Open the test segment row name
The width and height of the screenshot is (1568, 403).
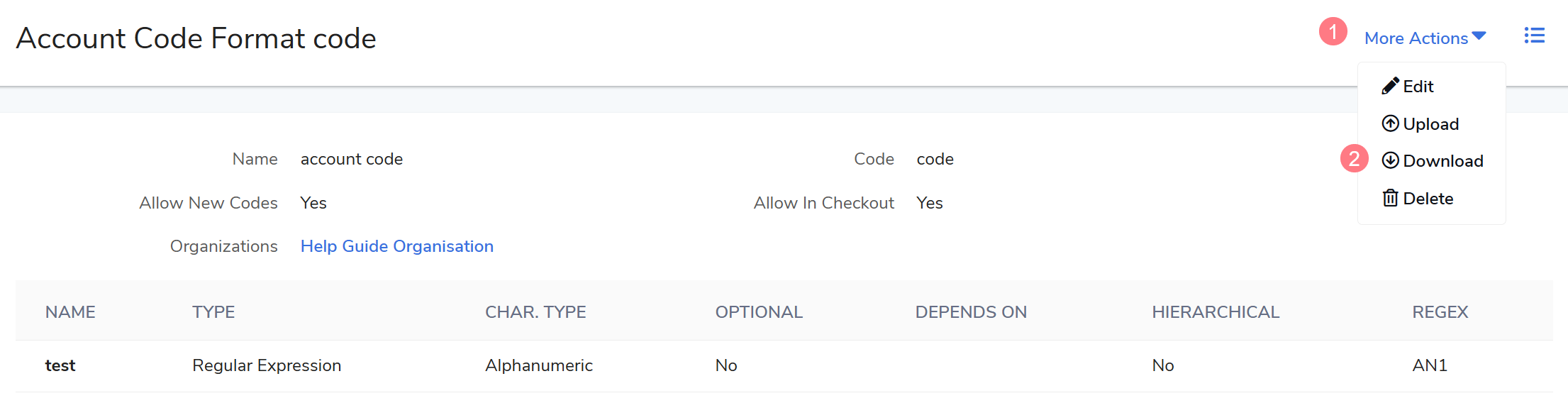pyautogui.click(x=60, y=365)
